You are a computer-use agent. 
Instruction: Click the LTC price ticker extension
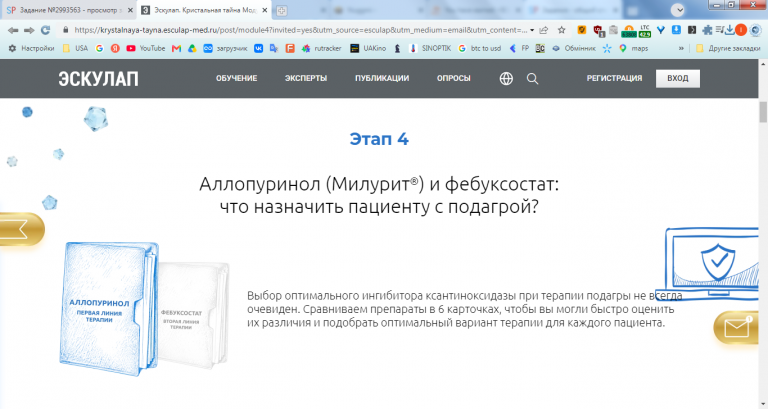tap(645, 31)
